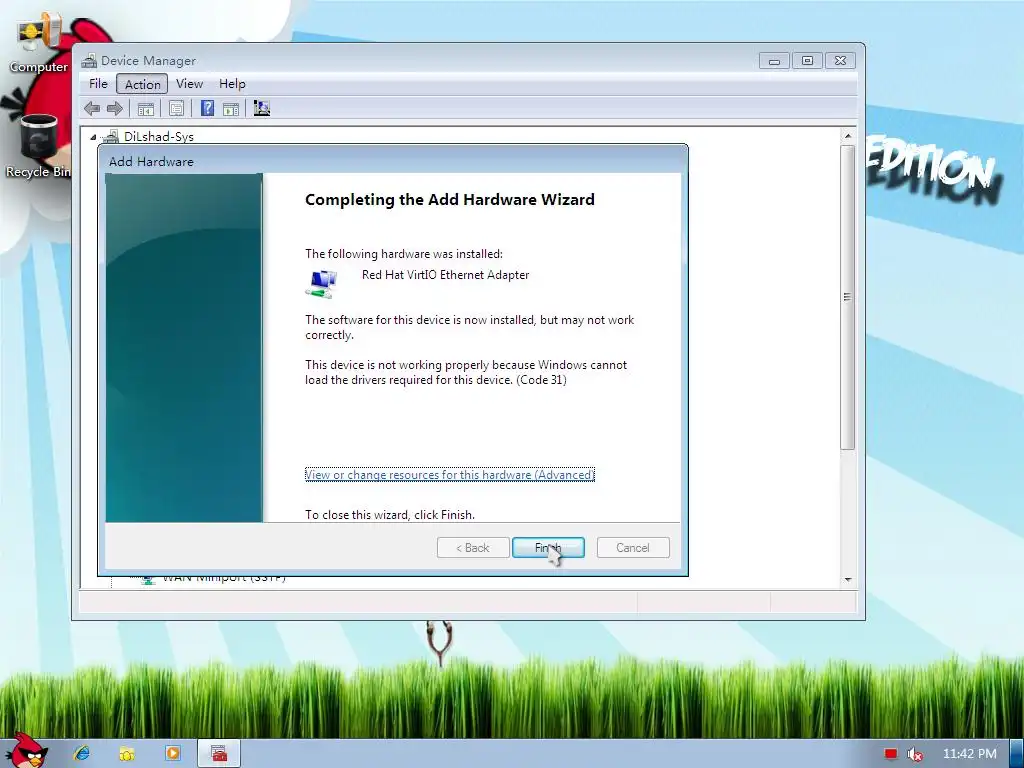Open View or change resources (Advanced) link
1024x768 pixels.
point(450,475)
